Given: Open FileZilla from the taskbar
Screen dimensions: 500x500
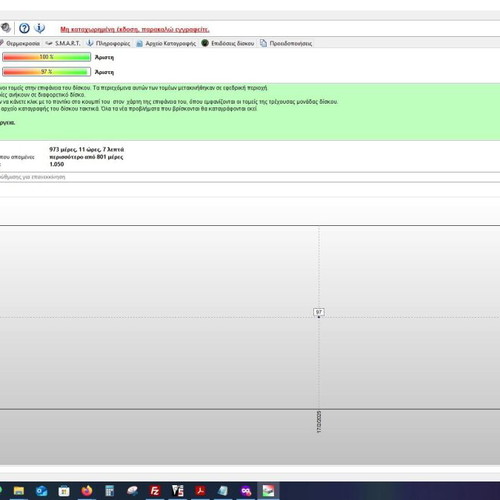Looking at the screenshot, I should (155, 491).
